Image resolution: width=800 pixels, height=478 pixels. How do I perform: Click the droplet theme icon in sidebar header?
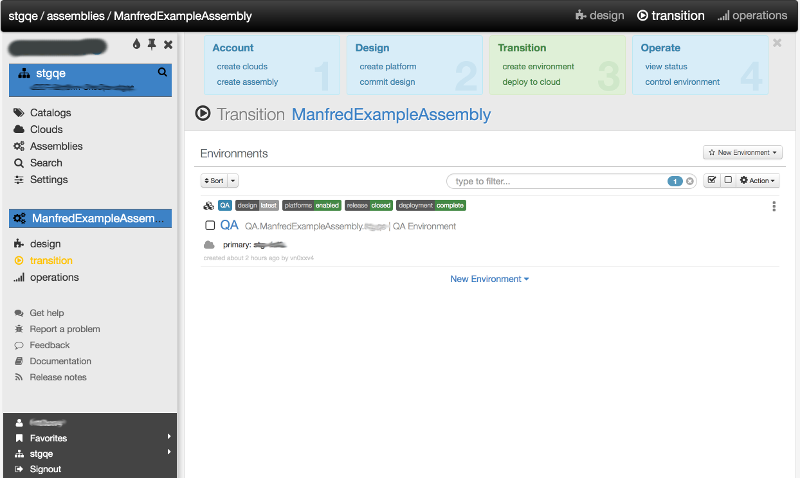click(137, 45)
